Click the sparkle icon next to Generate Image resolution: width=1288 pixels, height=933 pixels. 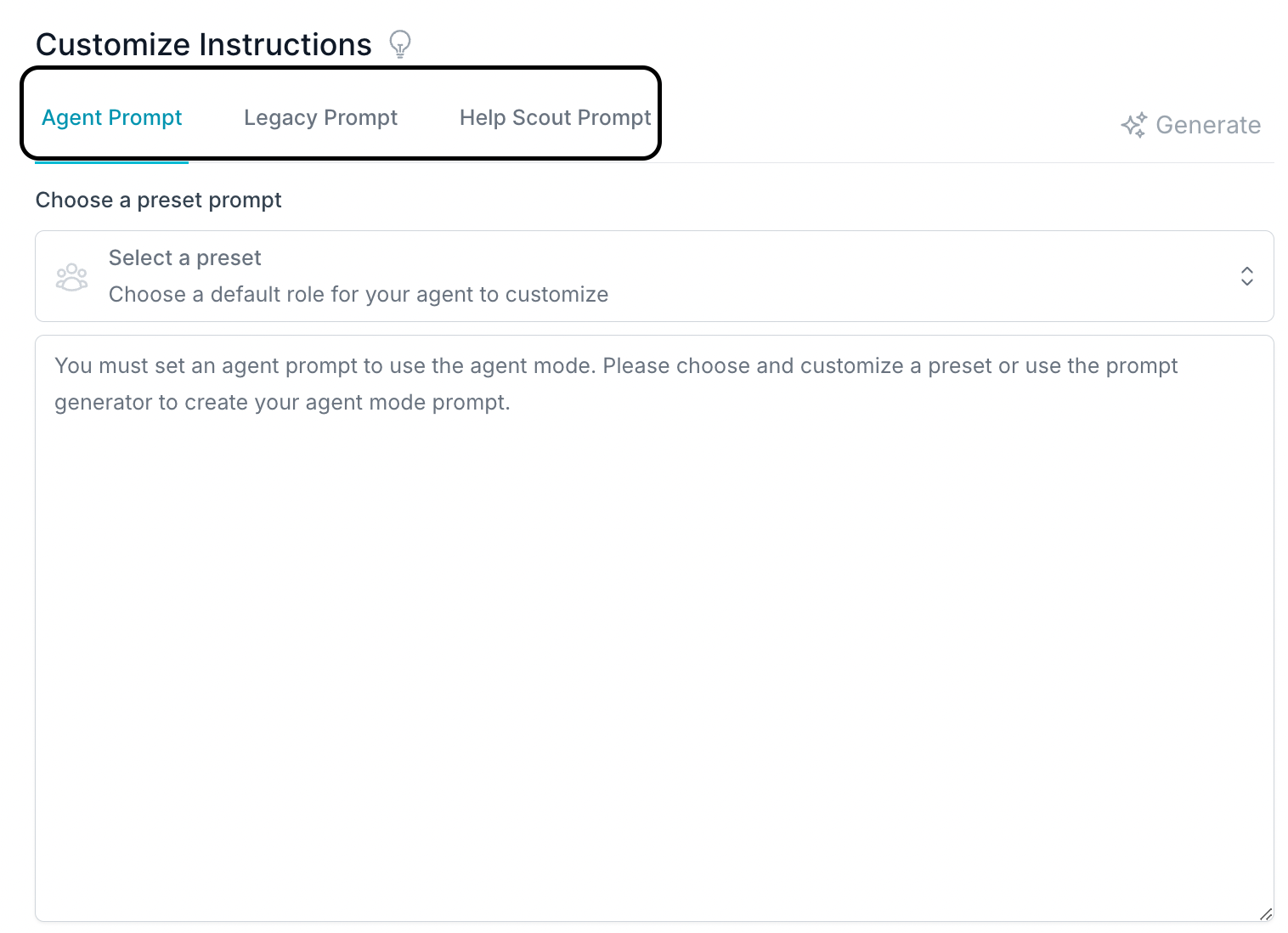pyautogui.click(x=1133, y=125)
